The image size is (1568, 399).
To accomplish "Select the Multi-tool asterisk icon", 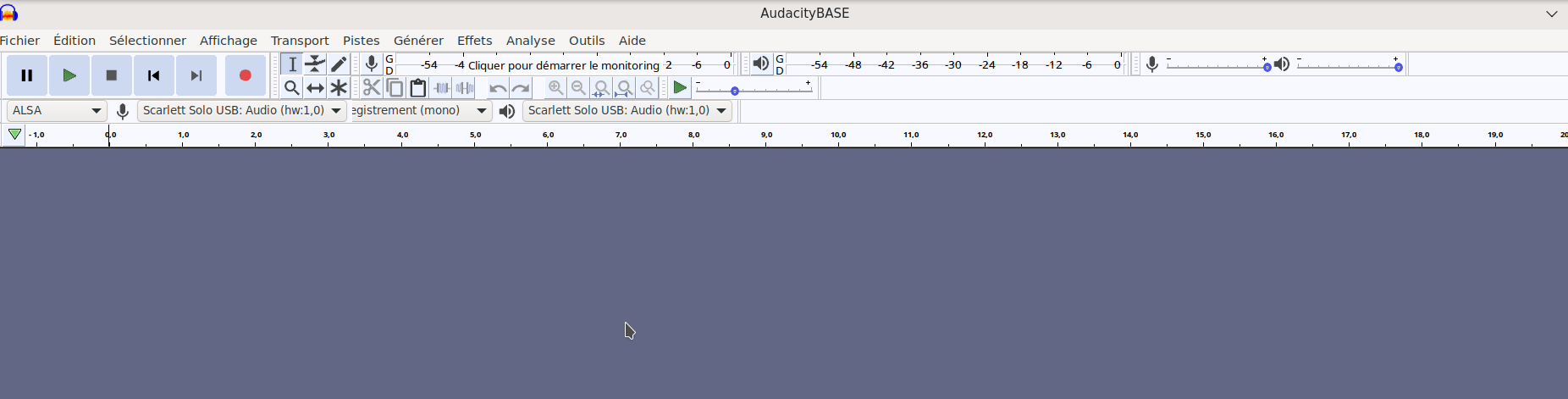I will (339, 87).
